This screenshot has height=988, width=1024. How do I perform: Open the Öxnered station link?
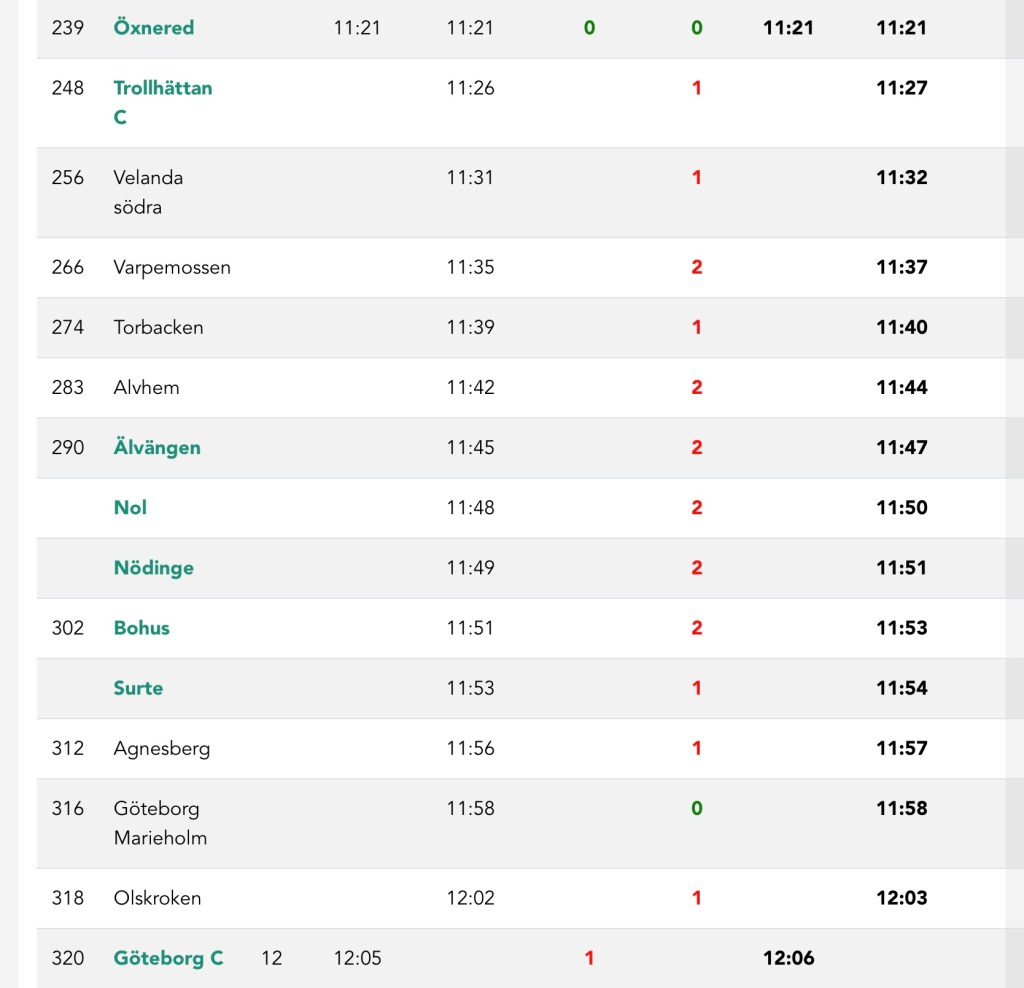pos(153,28)
